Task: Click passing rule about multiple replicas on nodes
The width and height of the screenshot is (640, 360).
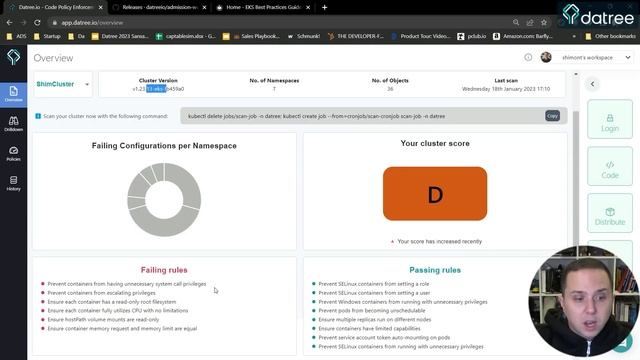Action: (x=375, y=320)
